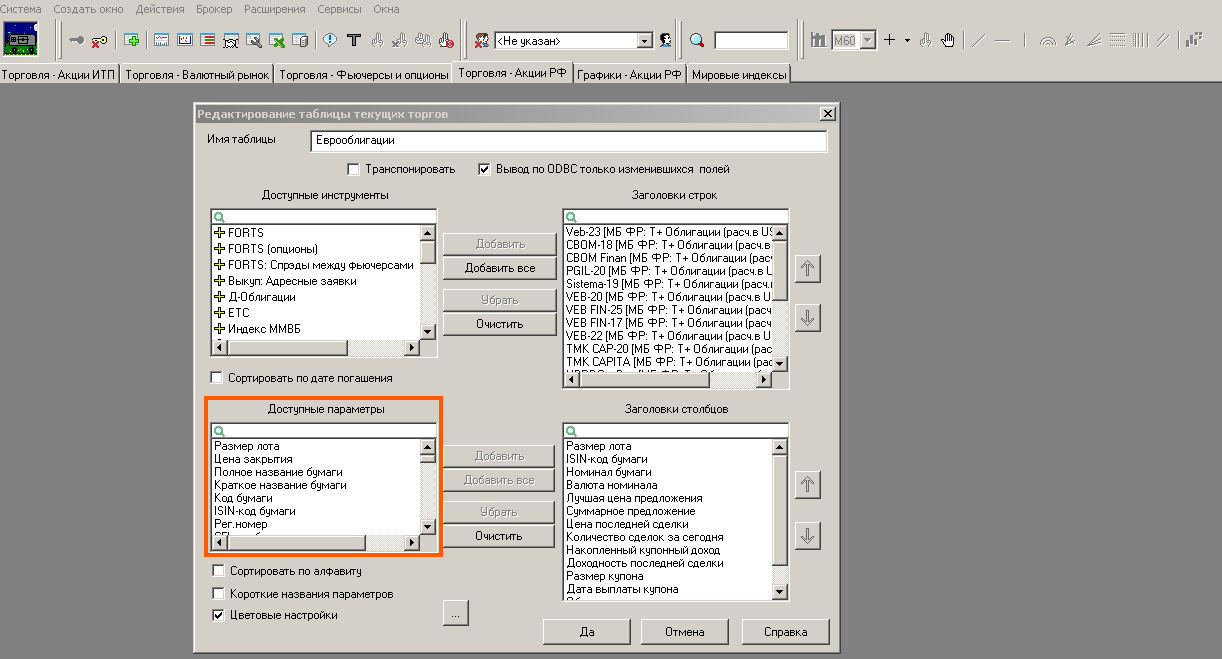Switch to Торговля - Валютный рынок tab
Image resolution: width=1222 pixels, height=659 pixels.
tap(198, 75)
